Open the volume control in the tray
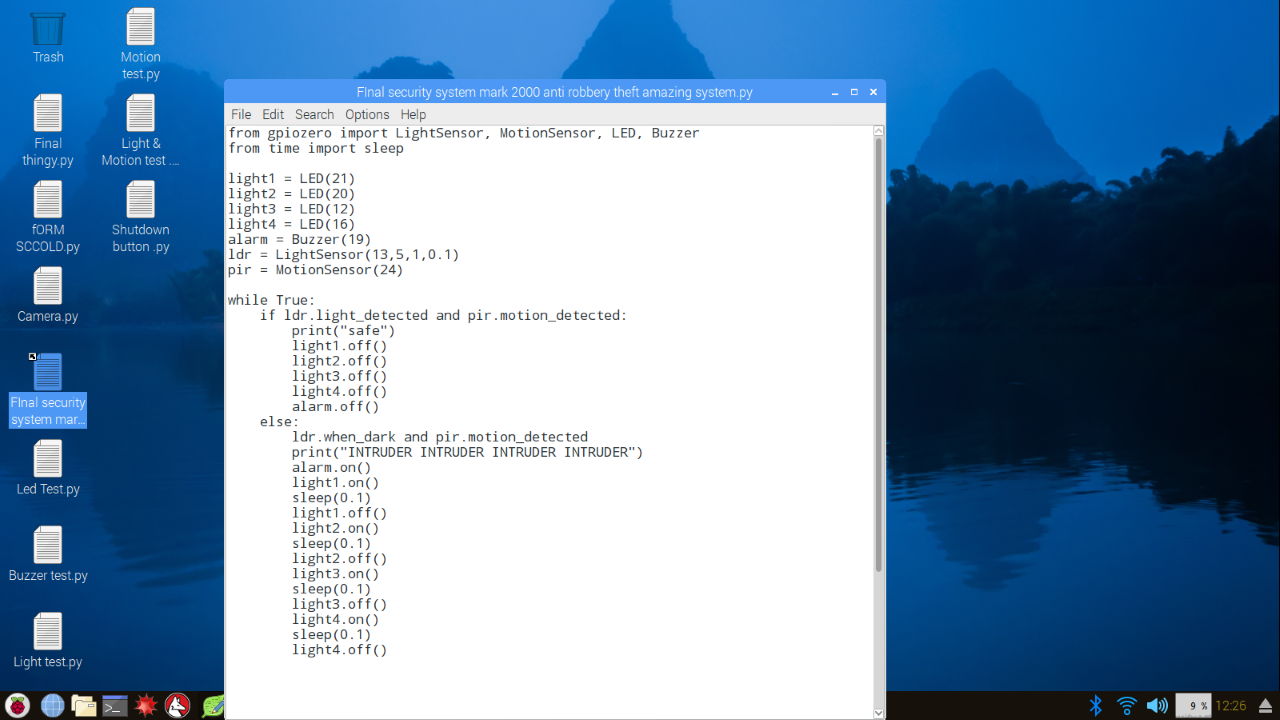 1157,705
